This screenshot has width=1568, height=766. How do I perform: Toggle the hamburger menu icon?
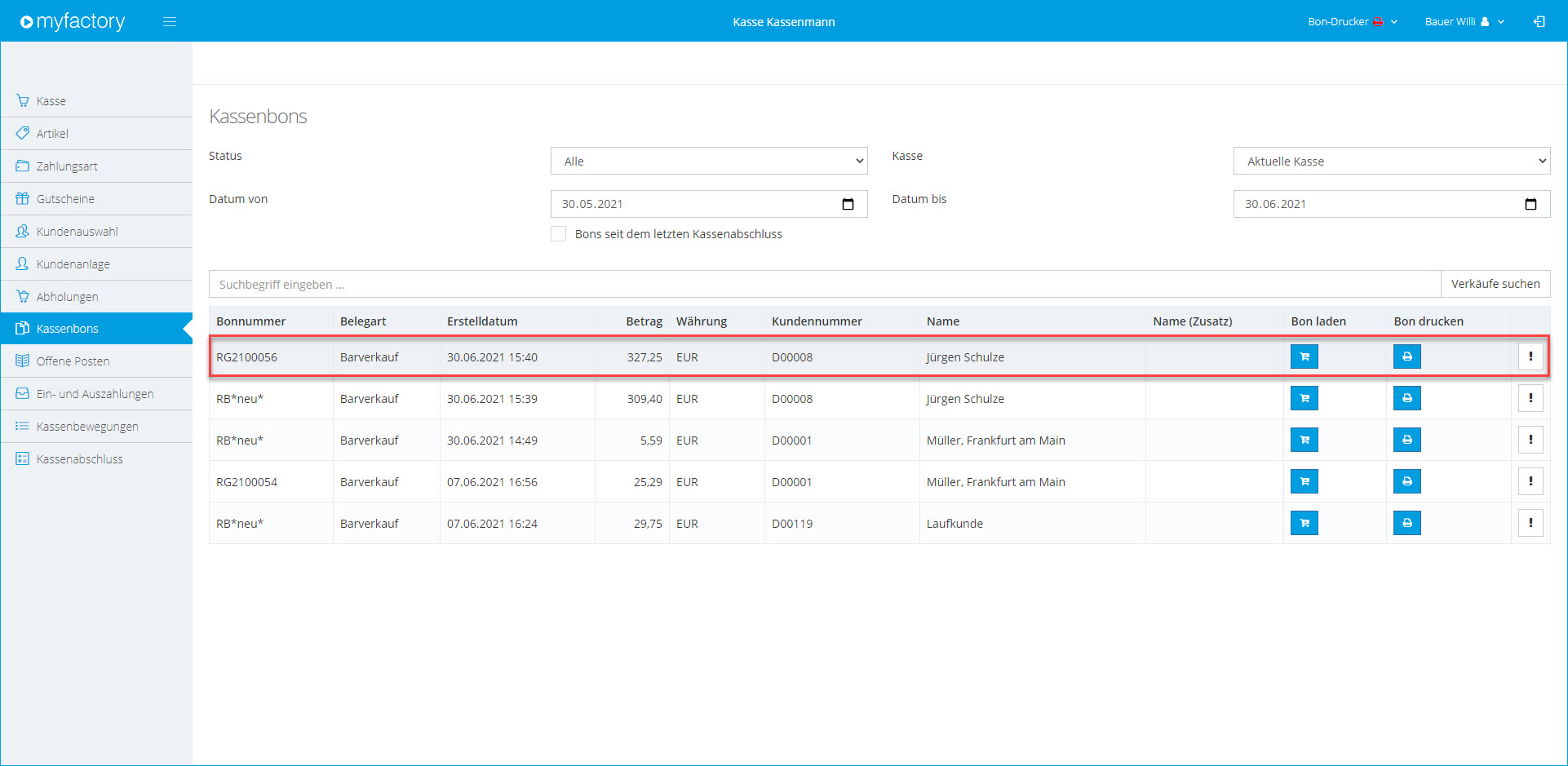[170, 22]
